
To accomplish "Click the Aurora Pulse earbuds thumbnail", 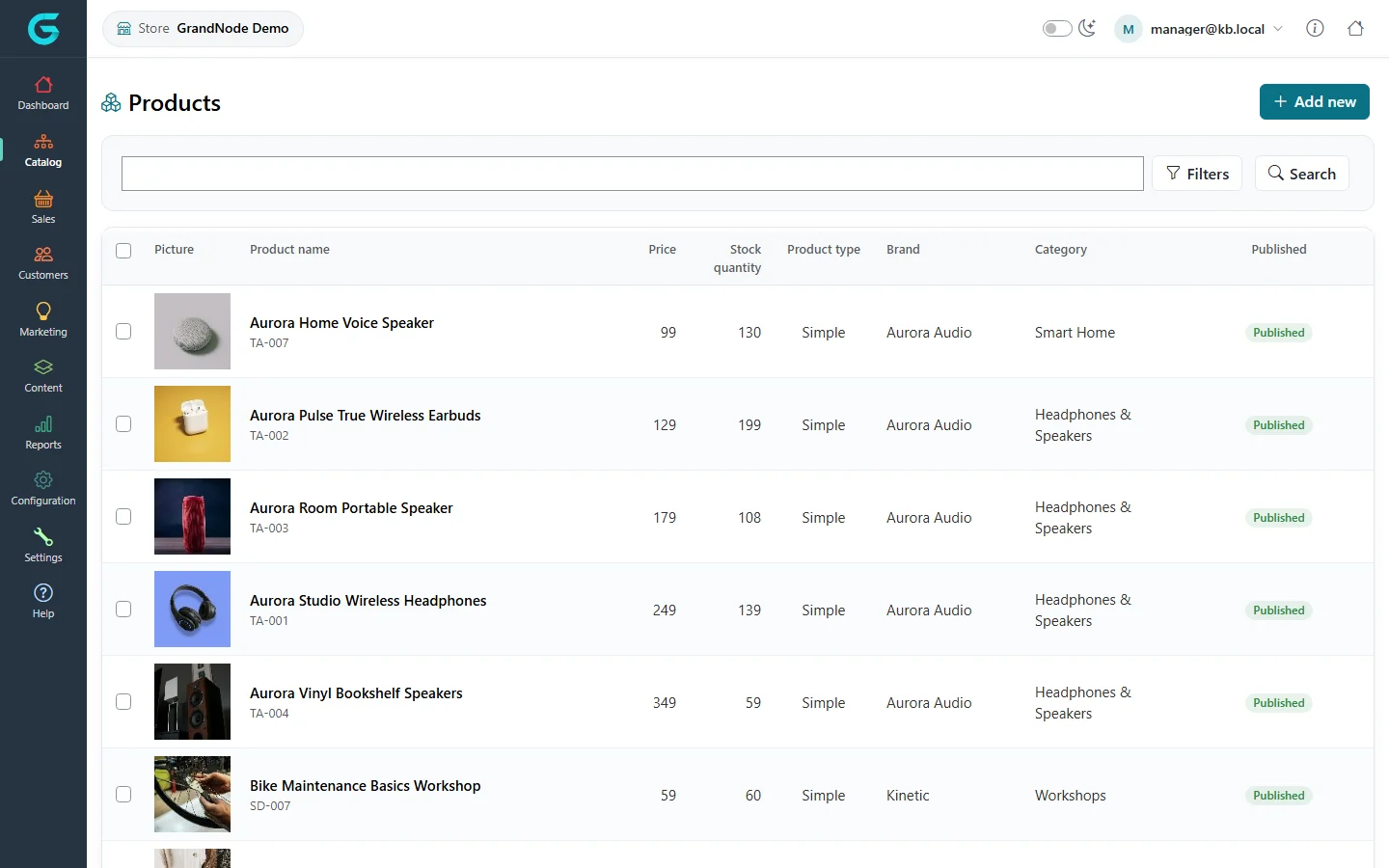I will click(x=192, y=423).
